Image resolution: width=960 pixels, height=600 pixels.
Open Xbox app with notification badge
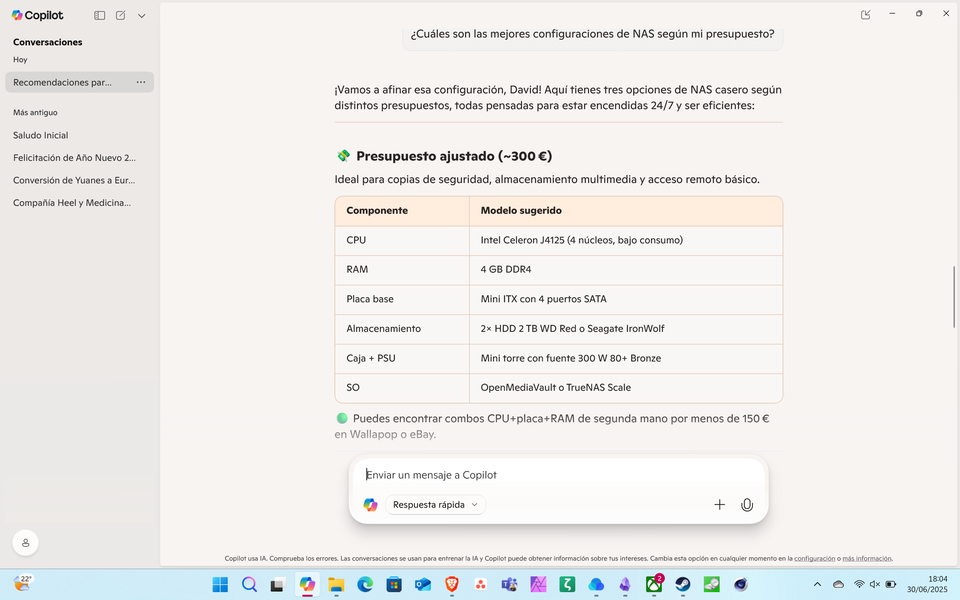point(654,584)
